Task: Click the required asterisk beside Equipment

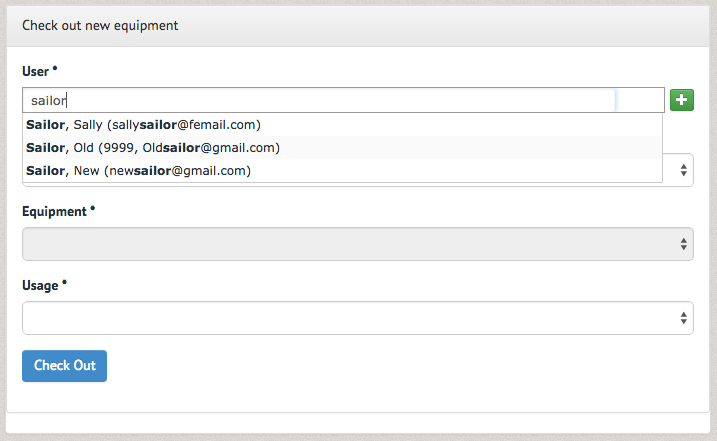Action: coord(92,209)
